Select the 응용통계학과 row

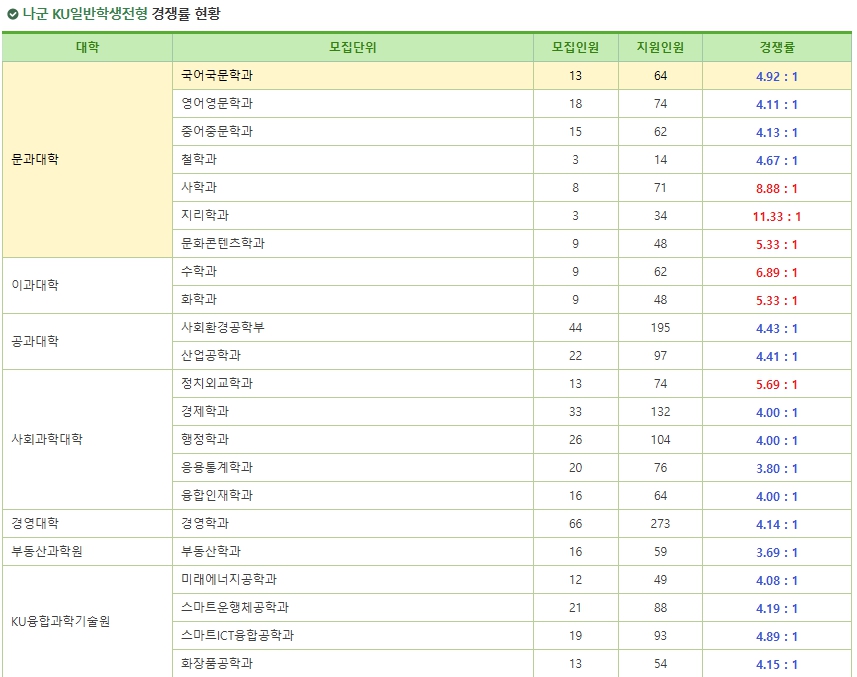coord(512,468)
